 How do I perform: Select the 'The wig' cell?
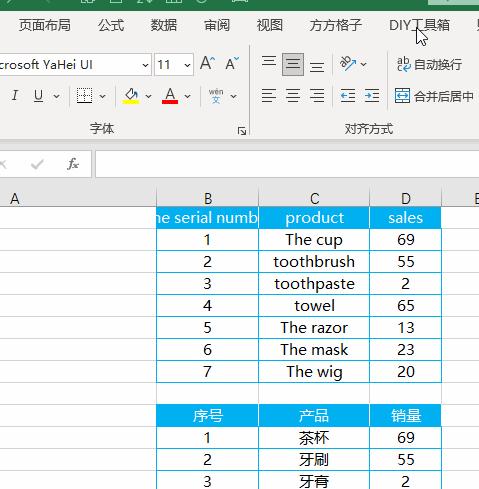314,372
